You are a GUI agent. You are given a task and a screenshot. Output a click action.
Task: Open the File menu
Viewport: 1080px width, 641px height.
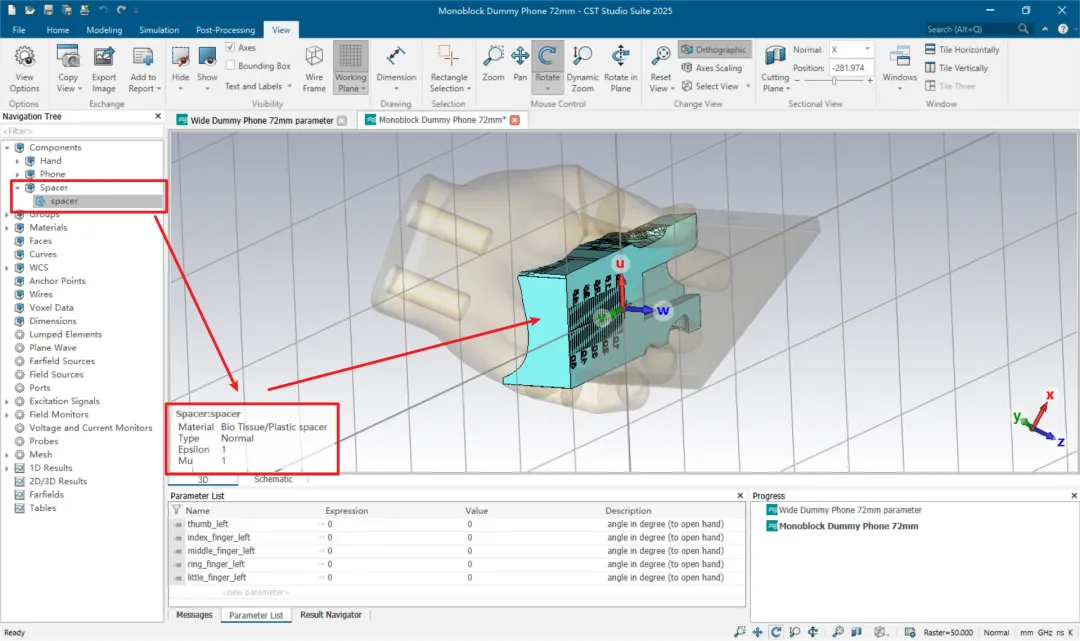19,30
